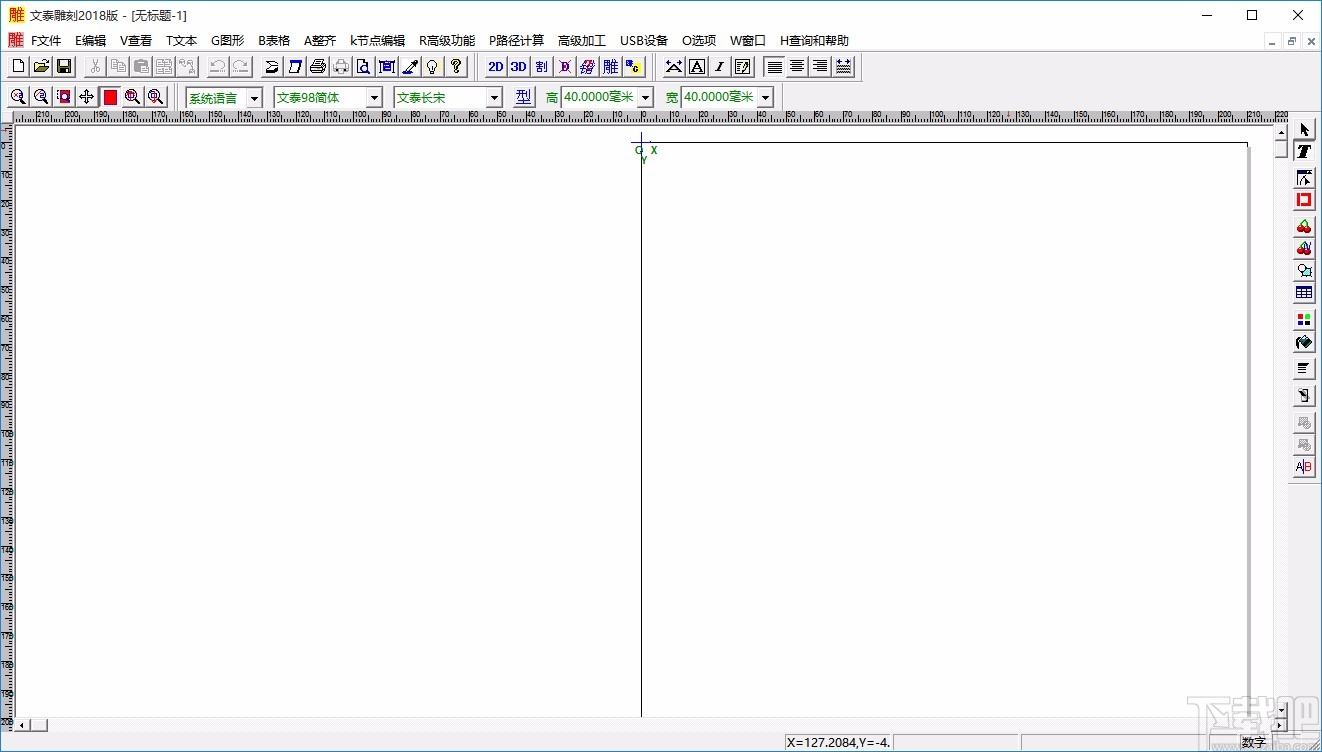This screenshot has width=1322, height=752.
Task: Align text to the left
Action: click(774, 67)
